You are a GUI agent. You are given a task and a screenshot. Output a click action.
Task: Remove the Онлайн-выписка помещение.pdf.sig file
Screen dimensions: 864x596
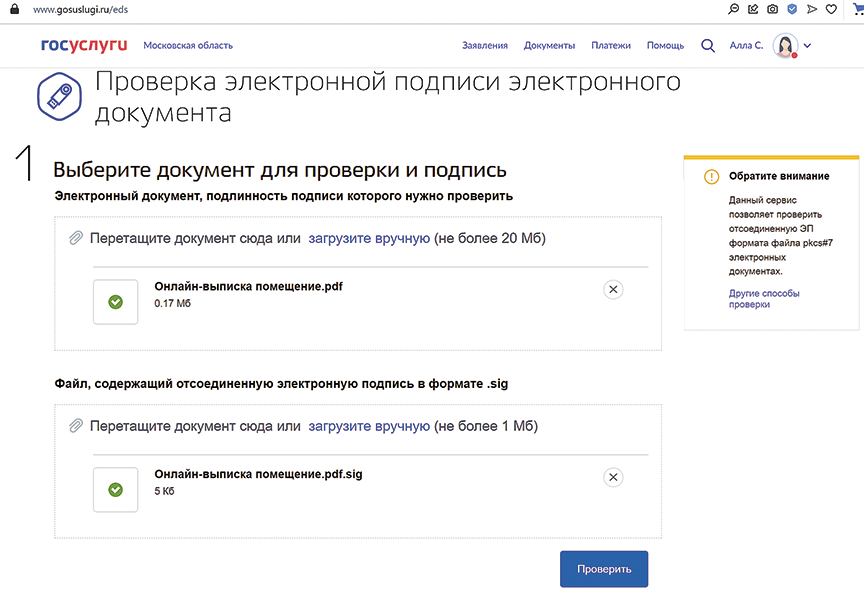click(614, 477)
